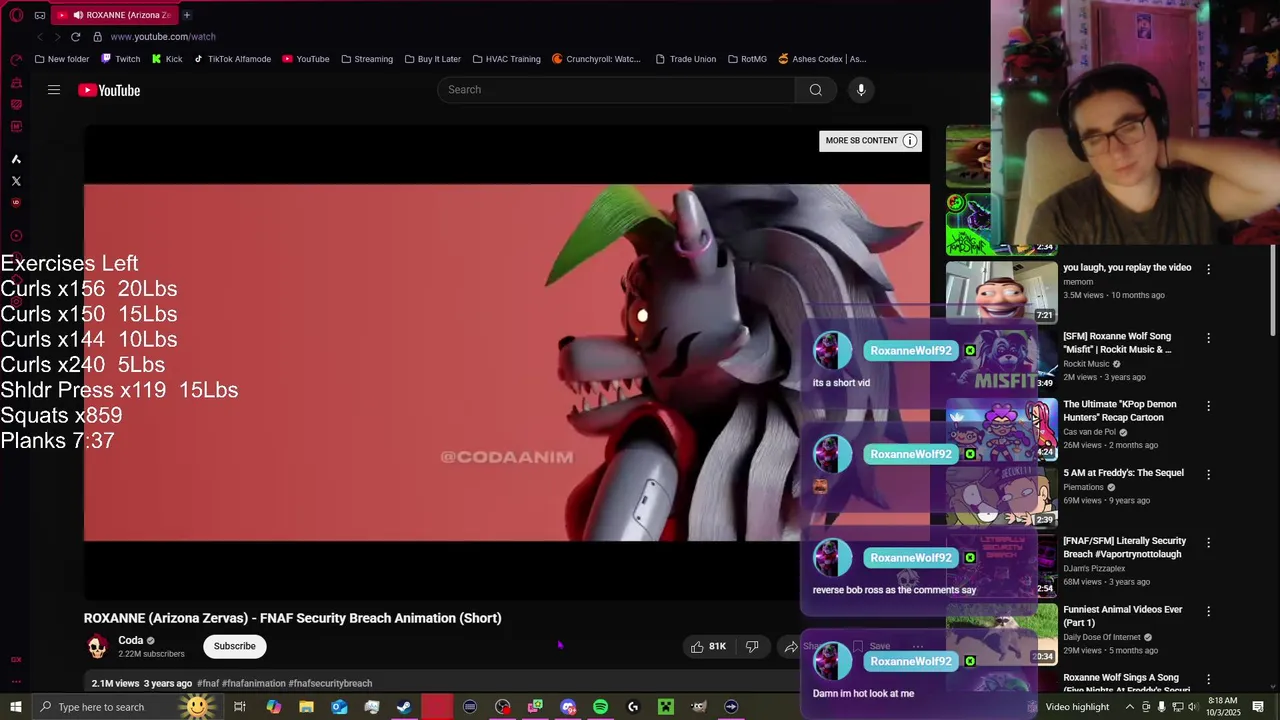Subscribe to the Coda channel
Image resolution: width=1280 pixels, height=720 pixels.
click(x=235, y=646)
